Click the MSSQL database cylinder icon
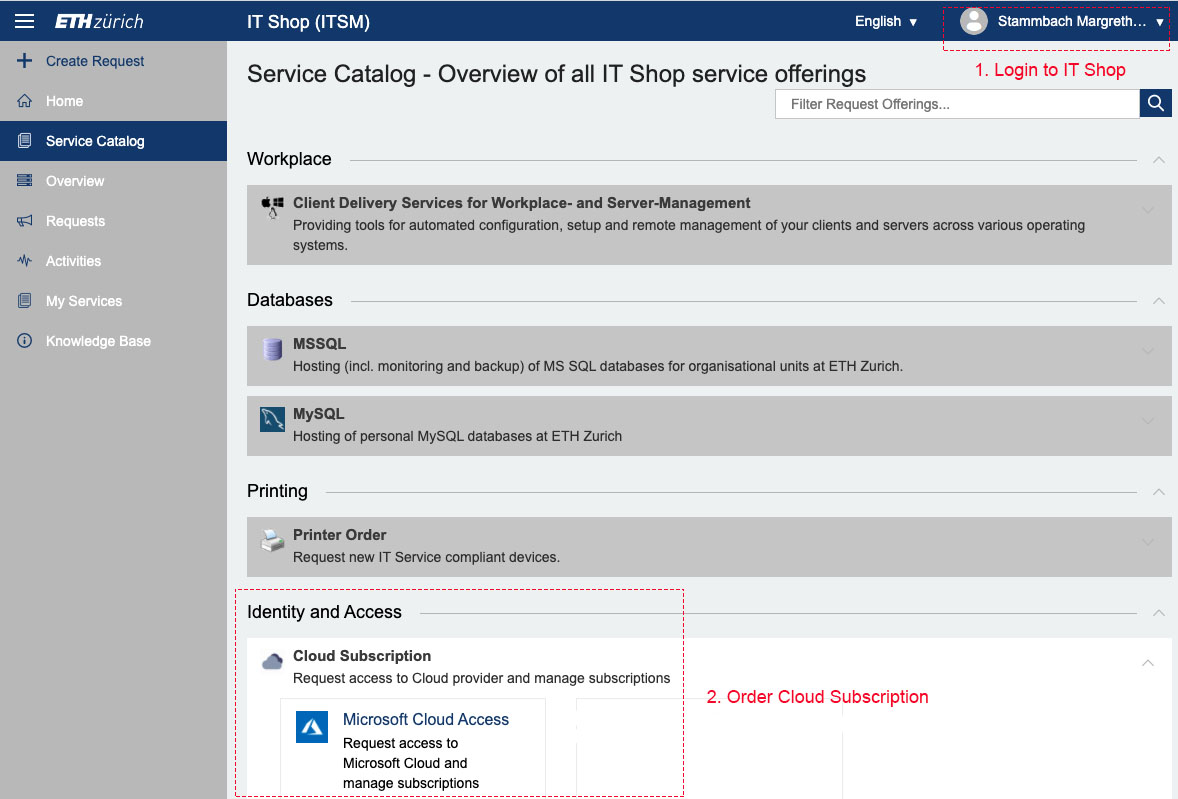 click(272, 348)
